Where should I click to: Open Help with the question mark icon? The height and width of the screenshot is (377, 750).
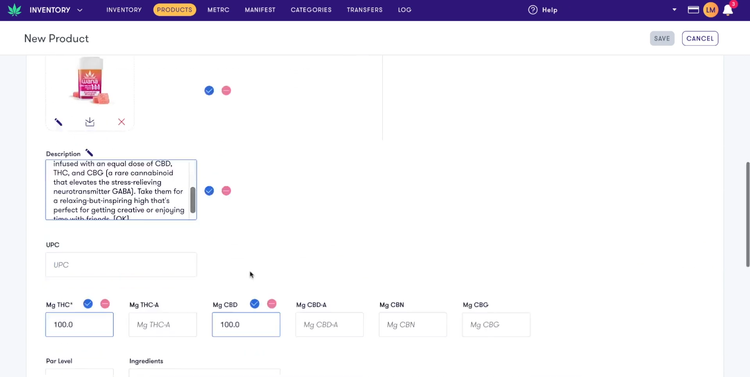click(x=533, y=10)
